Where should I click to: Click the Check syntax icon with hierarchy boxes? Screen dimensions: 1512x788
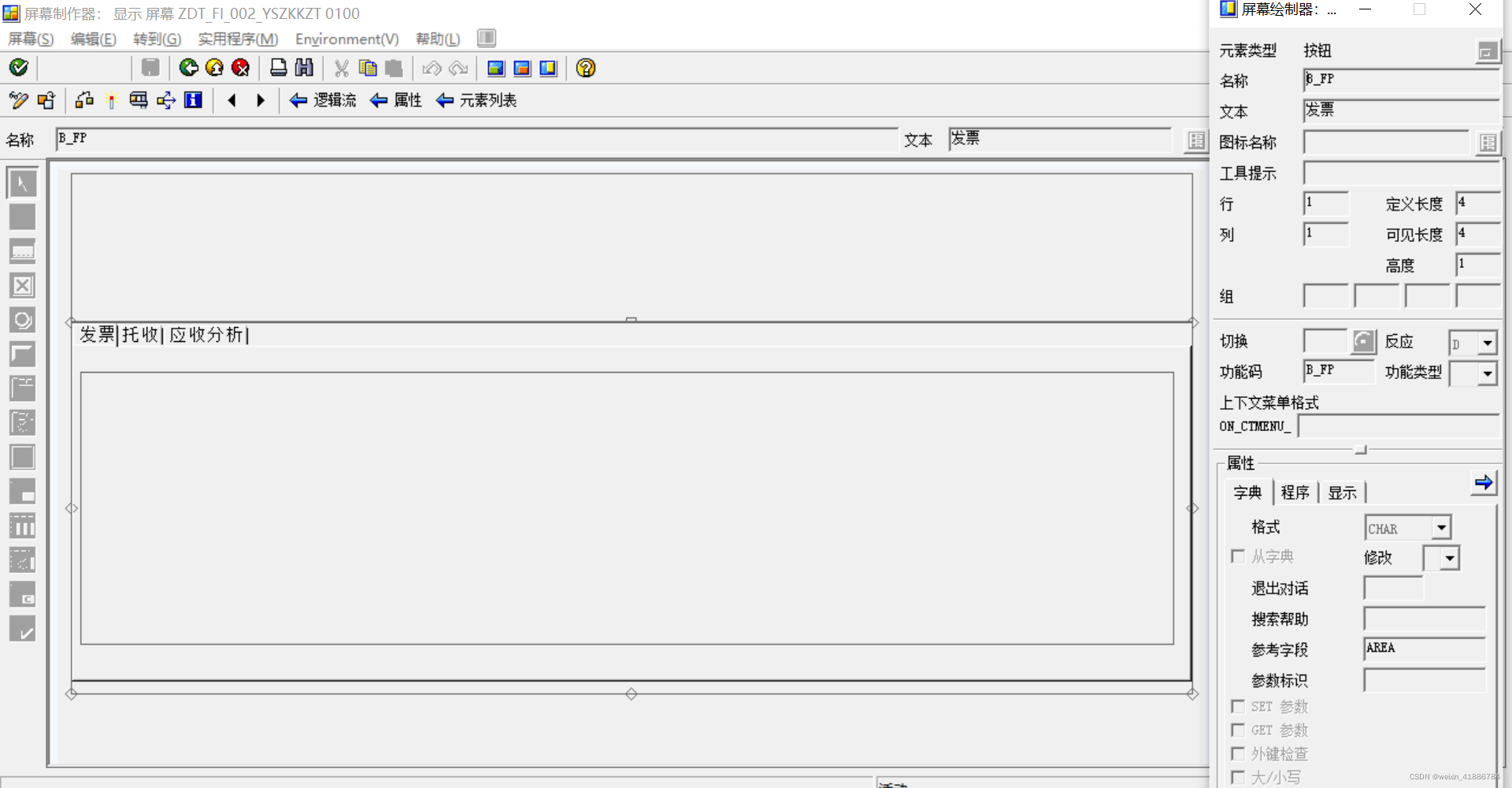click(x=84, y=100)
